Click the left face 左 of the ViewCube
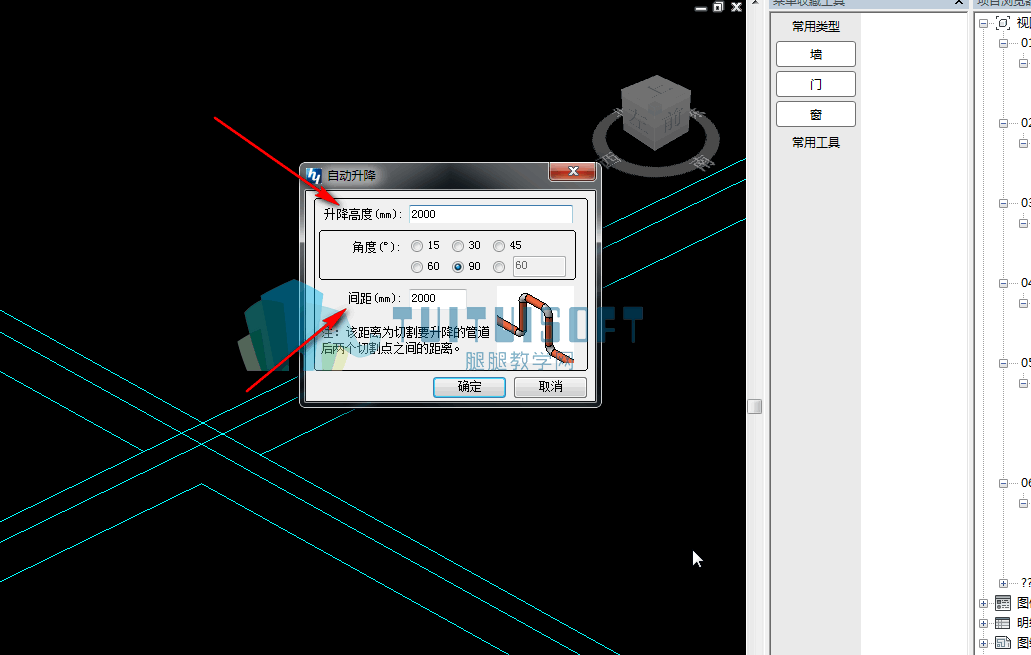1031x655 pixels. (637, 121)
